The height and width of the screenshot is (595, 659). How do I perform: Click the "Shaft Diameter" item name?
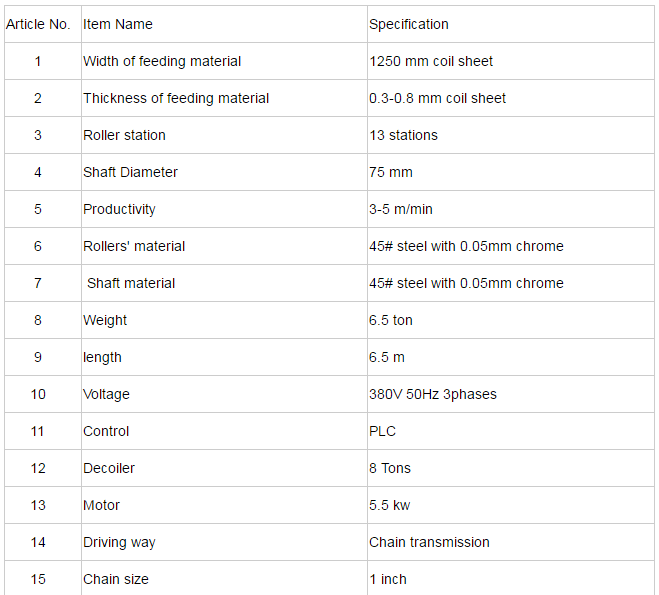coord(130,172)
